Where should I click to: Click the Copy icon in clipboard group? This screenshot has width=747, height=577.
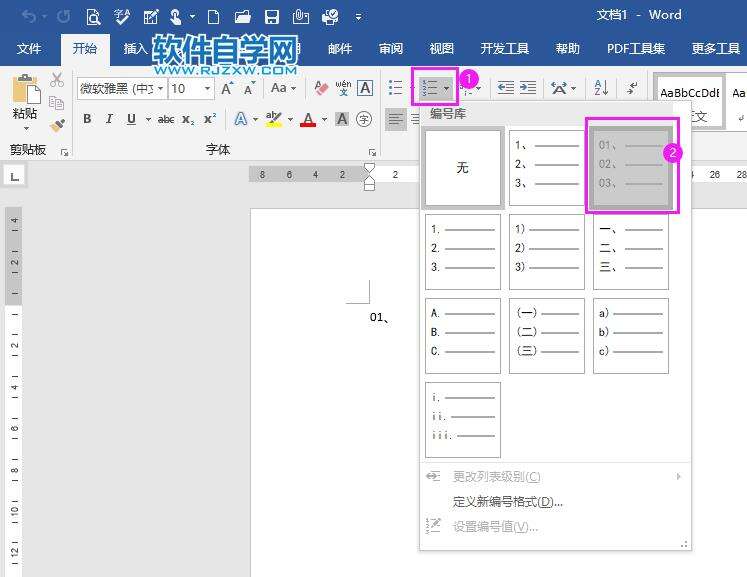click(57, 102)
